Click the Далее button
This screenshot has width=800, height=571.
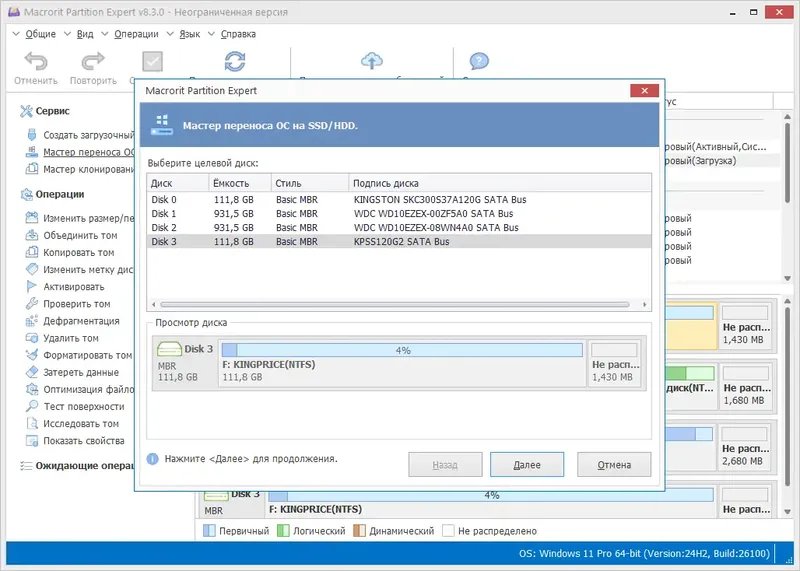click(x=527, y=464)
